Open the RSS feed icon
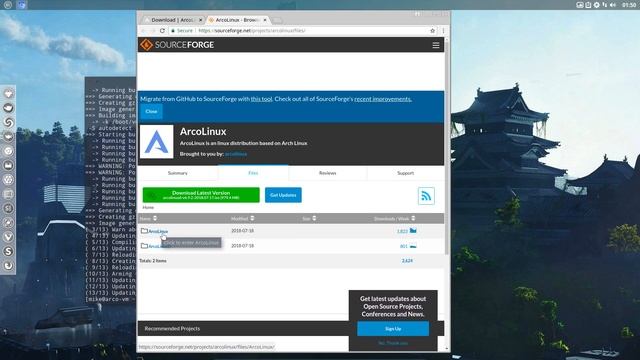640x360 pixels. [x=426, y=196]
